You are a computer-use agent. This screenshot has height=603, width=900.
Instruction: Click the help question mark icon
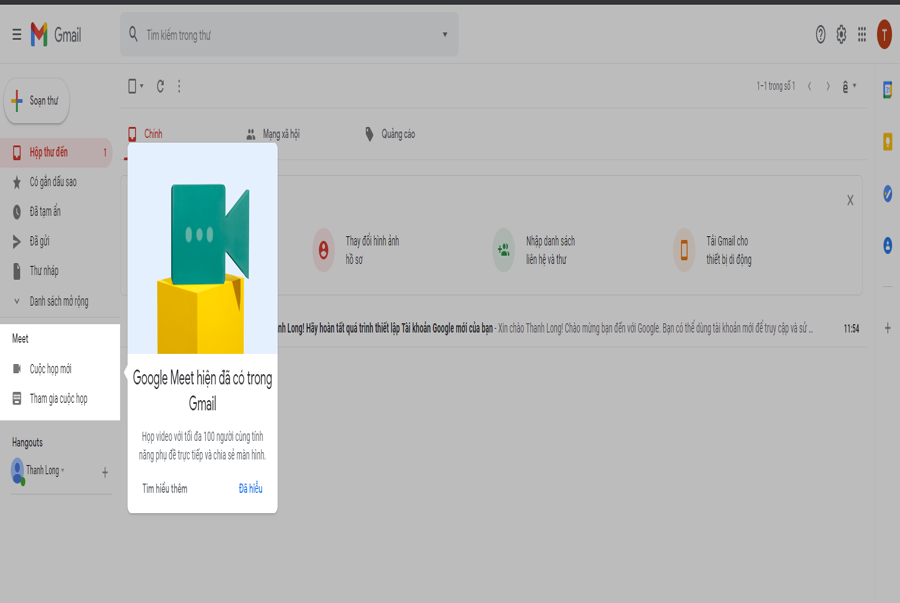tap(820, 34)
